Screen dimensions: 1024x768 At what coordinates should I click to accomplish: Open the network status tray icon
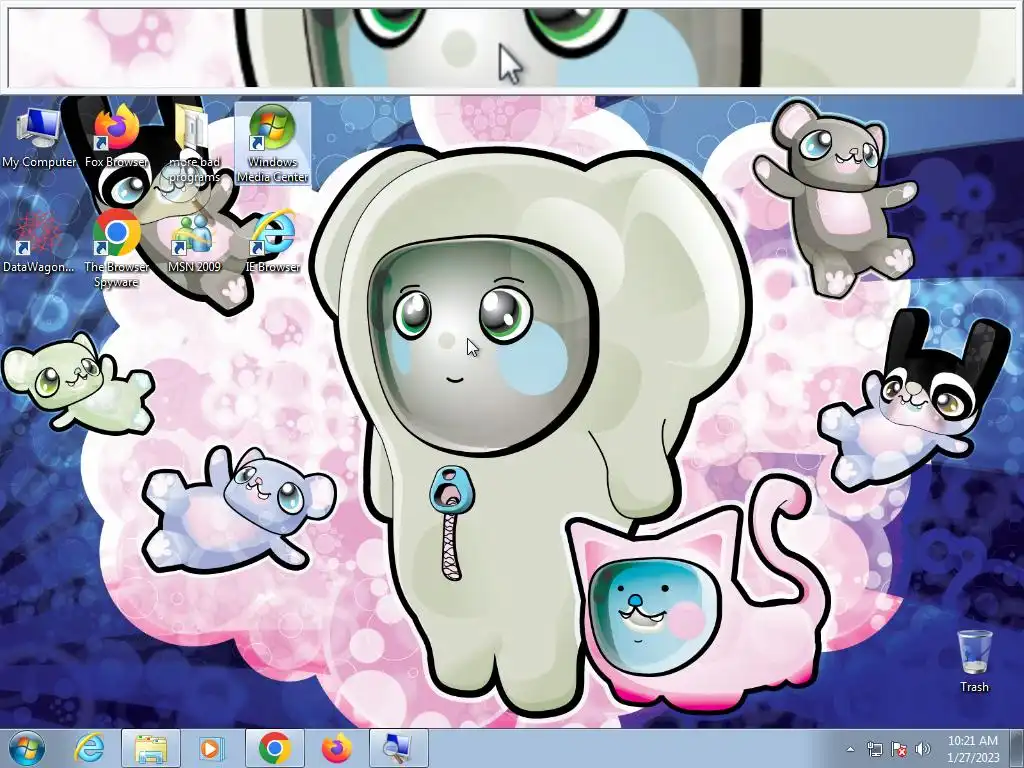(x=874, y=749)
